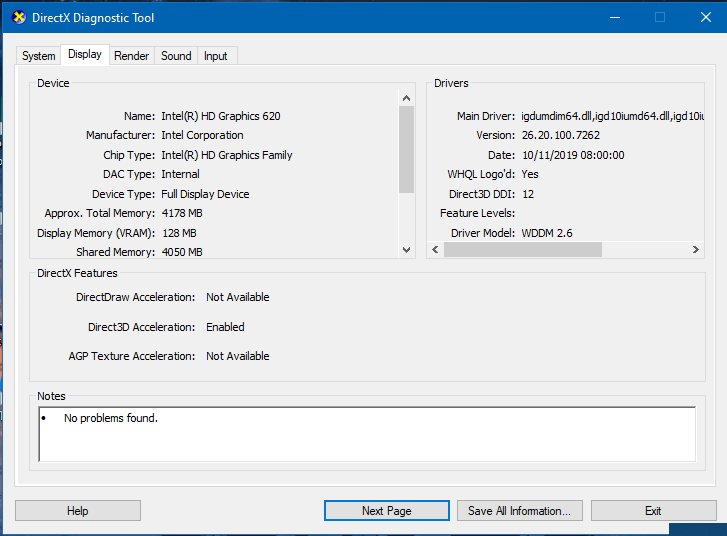Click Drivers panel scroll right arrow
Screen dimensions: 727x536
coord(695,249)
